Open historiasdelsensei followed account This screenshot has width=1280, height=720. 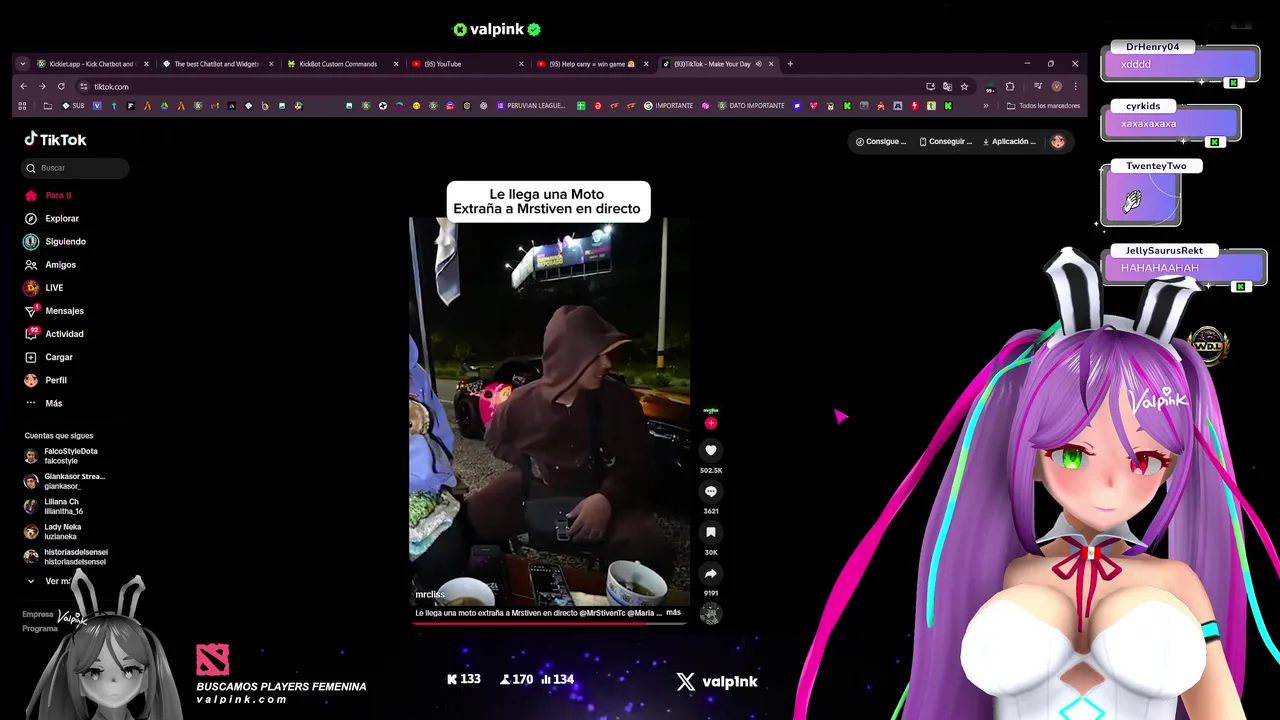point(66,557)
